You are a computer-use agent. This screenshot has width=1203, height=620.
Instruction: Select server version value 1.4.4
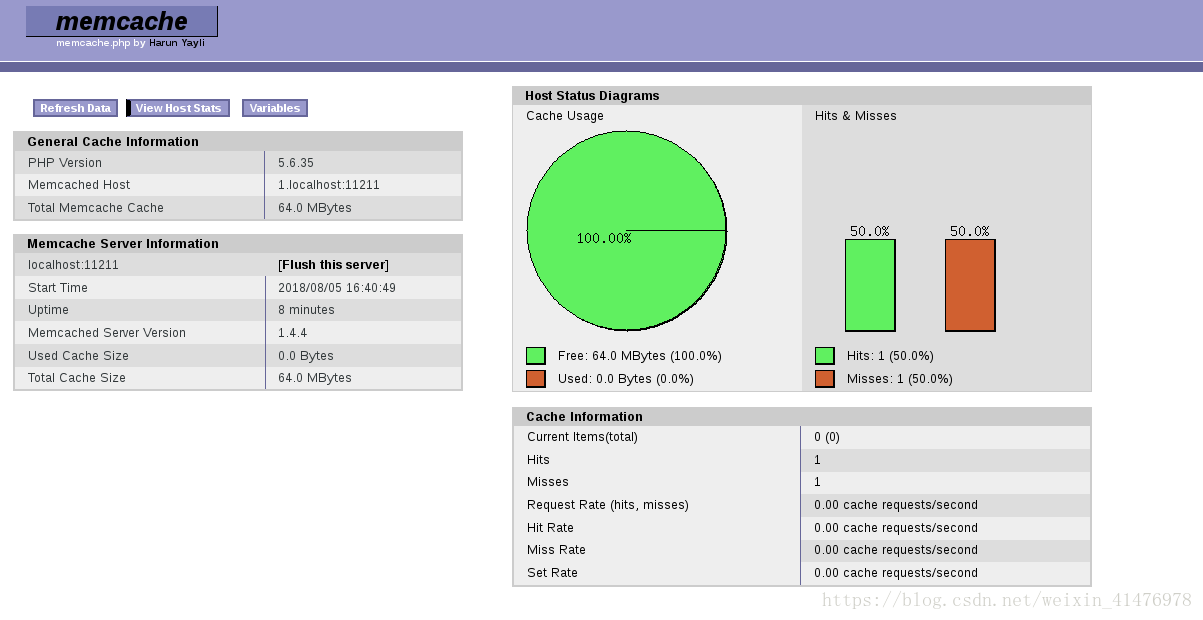pos(292,333)
